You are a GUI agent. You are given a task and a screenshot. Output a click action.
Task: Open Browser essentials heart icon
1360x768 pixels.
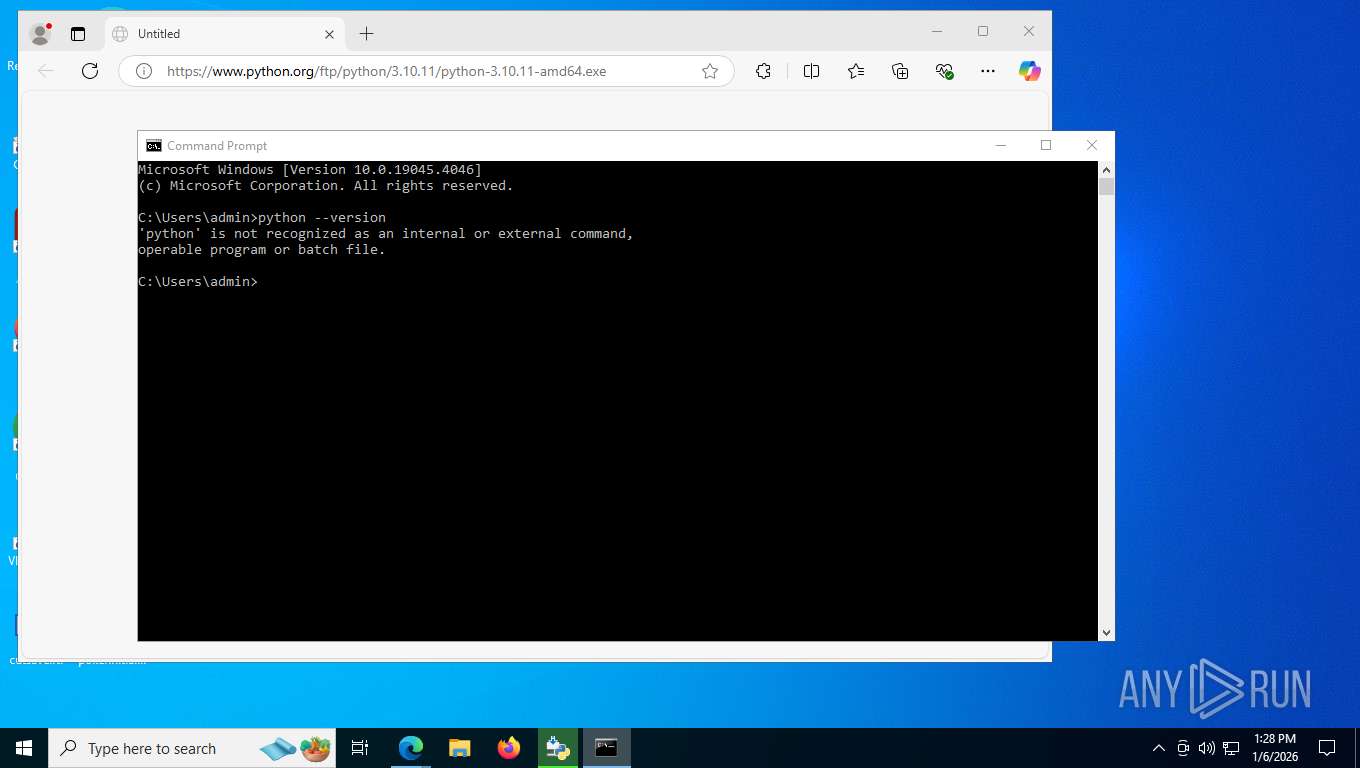[944, 71]
